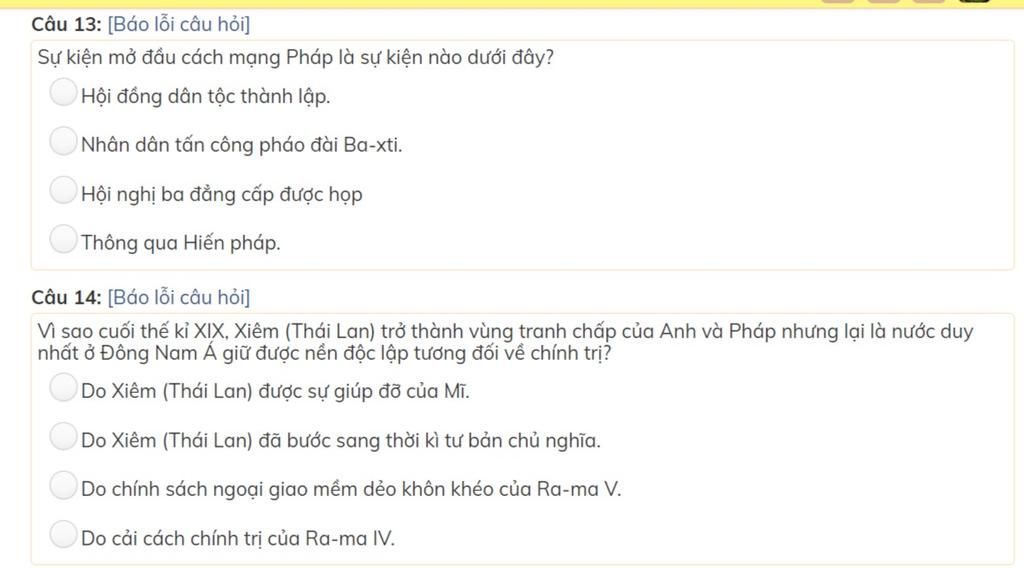The height and width of the screenshot is (568, 1024).
Task: Click question text "Sự kiện mở đầu cách mạng Pháp"
Action: point(185,58)
